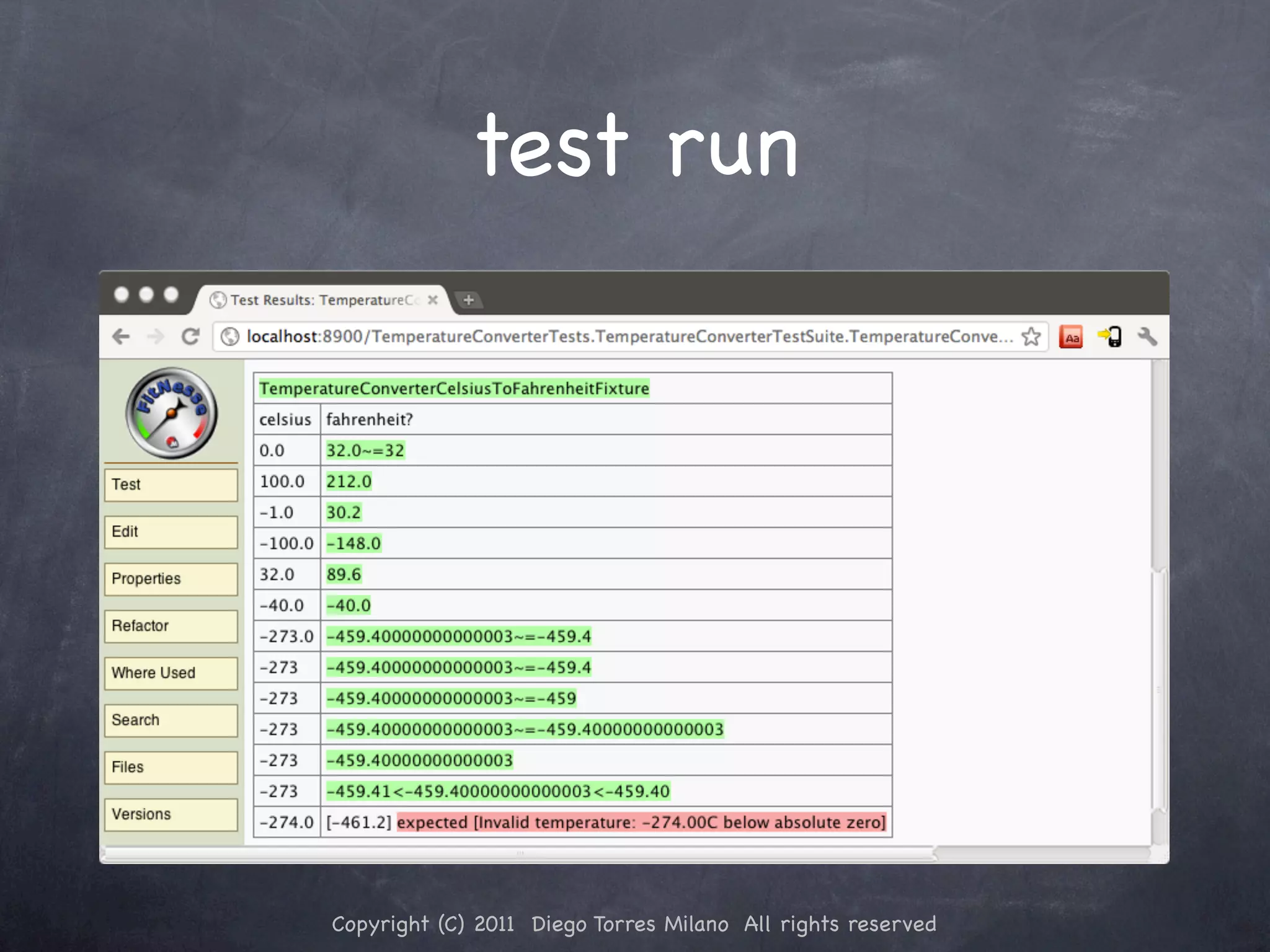1270x952 pixels.
Task: Open Where Used in sidebar
Action: 171,673
